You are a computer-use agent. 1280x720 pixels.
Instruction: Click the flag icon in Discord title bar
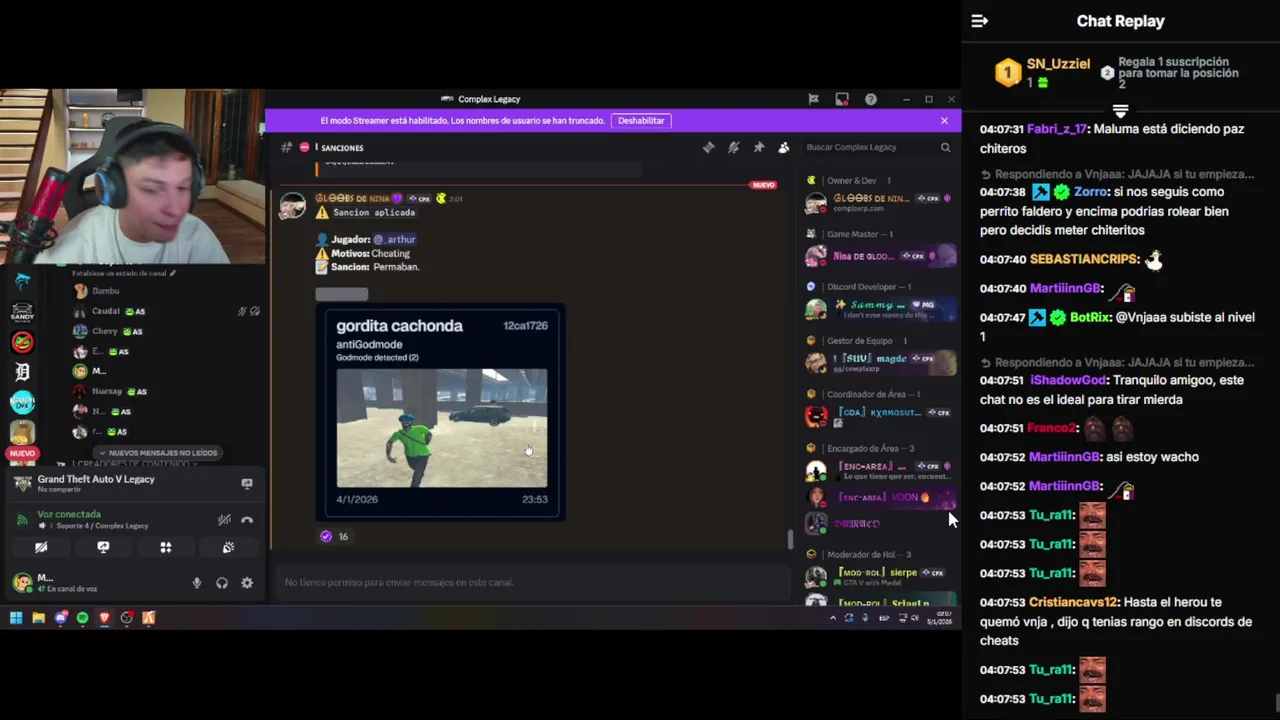[x=813, y=99]
